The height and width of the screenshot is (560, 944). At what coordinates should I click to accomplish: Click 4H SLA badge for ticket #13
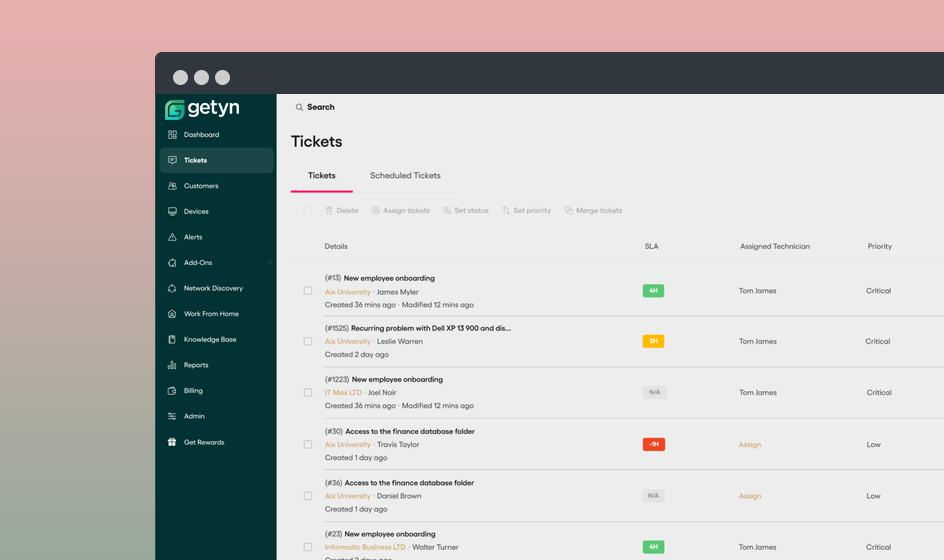pos(653,291)
